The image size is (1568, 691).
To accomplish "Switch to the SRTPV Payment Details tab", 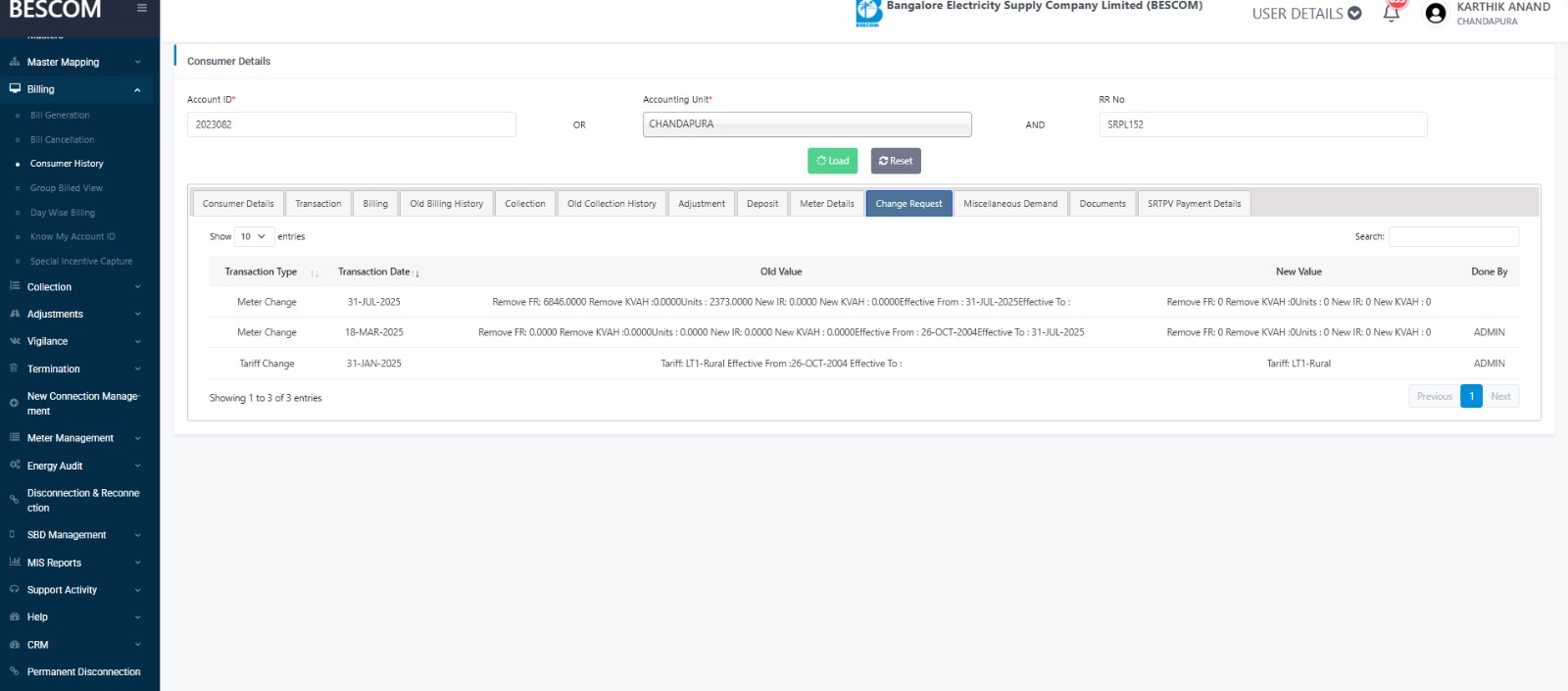I will [1194, 204].
